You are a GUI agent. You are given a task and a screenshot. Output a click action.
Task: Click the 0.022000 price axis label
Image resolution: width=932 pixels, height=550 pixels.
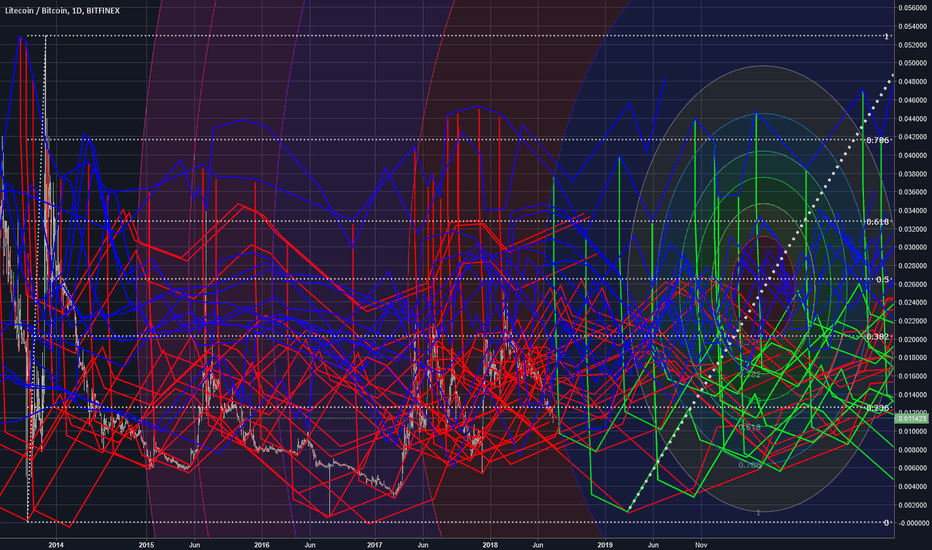[x=914, y=321]
